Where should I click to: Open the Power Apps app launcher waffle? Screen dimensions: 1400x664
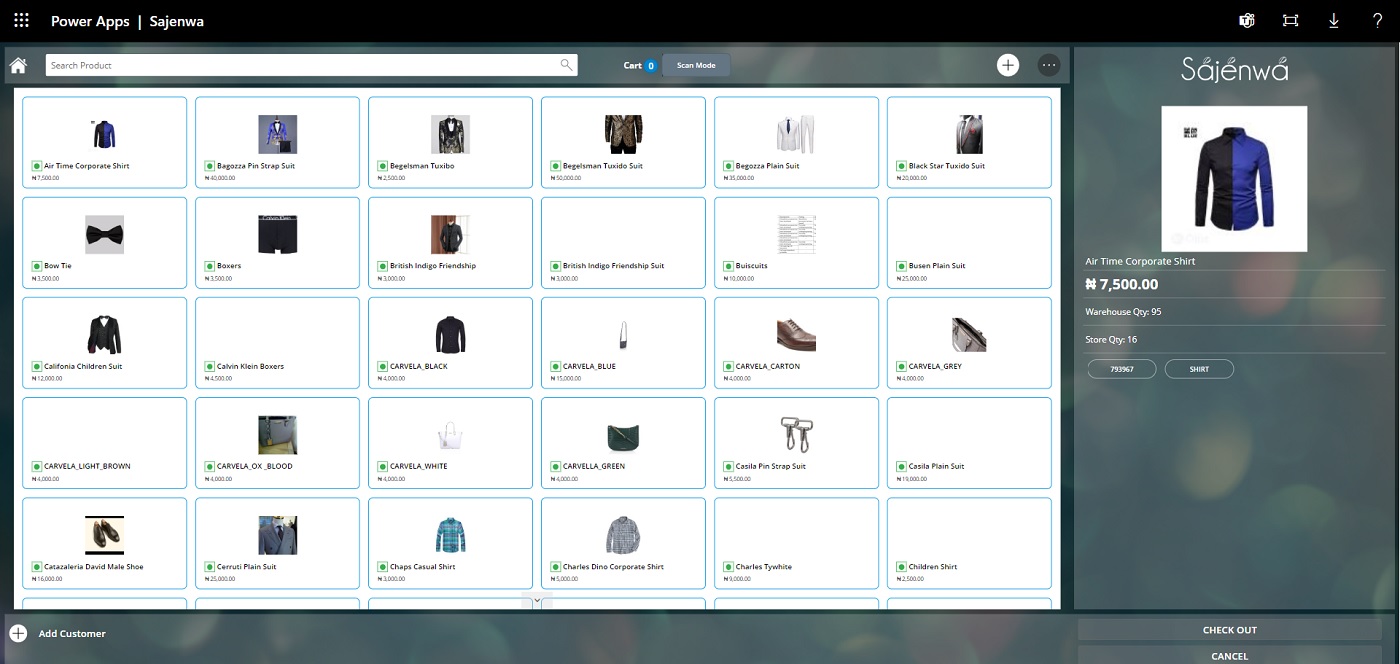pos(21,20)
